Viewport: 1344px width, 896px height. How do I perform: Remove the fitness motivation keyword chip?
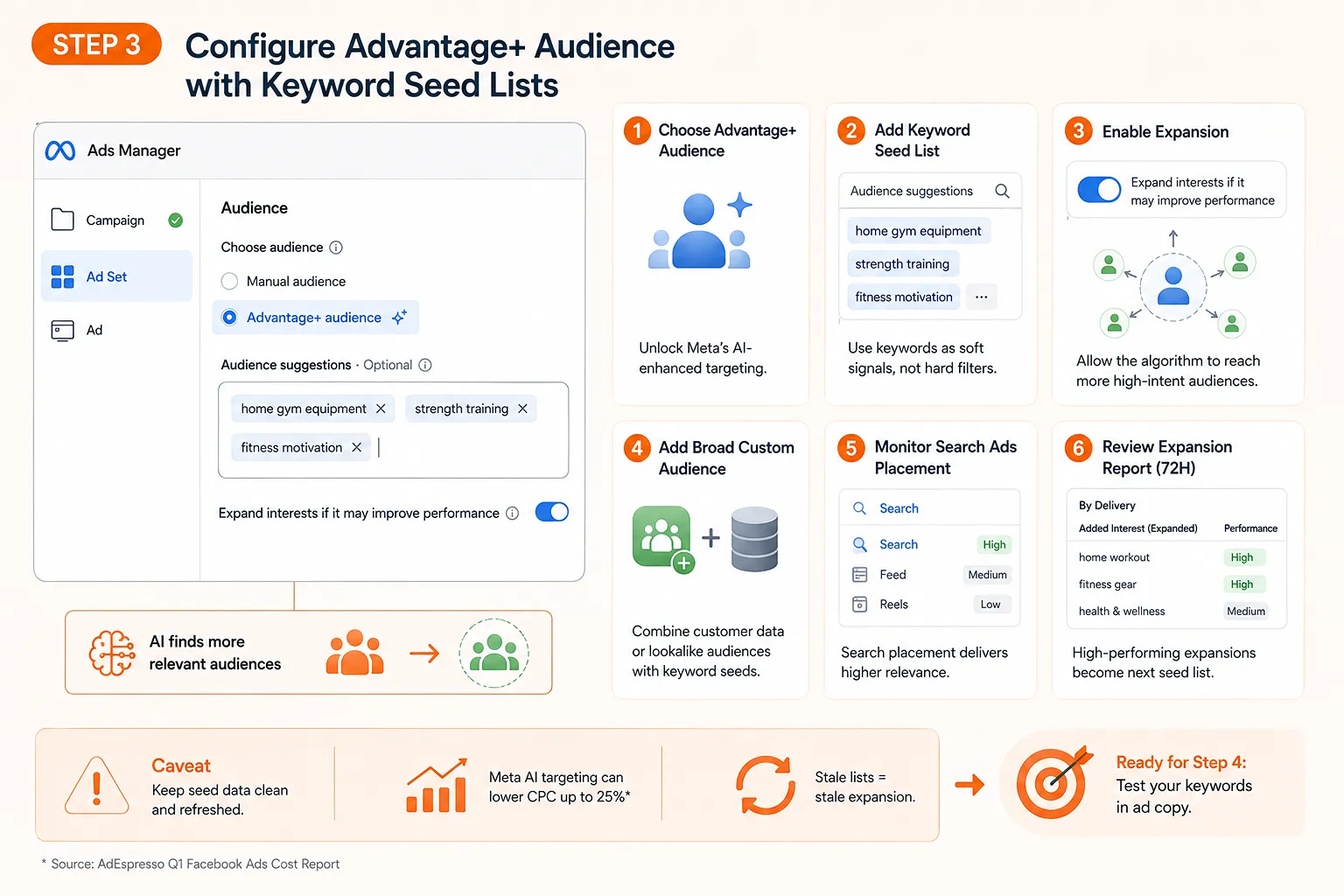pos(356,447)
